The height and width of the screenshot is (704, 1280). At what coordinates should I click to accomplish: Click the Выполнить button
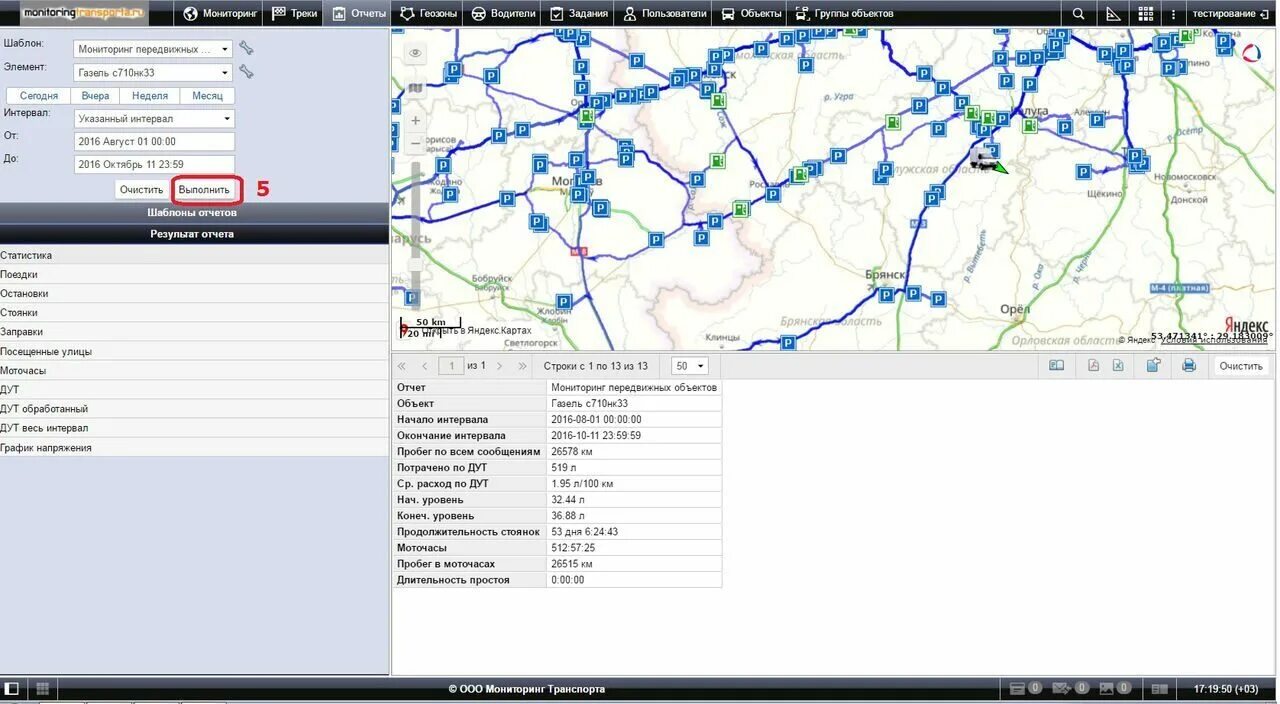click(204, 189)
